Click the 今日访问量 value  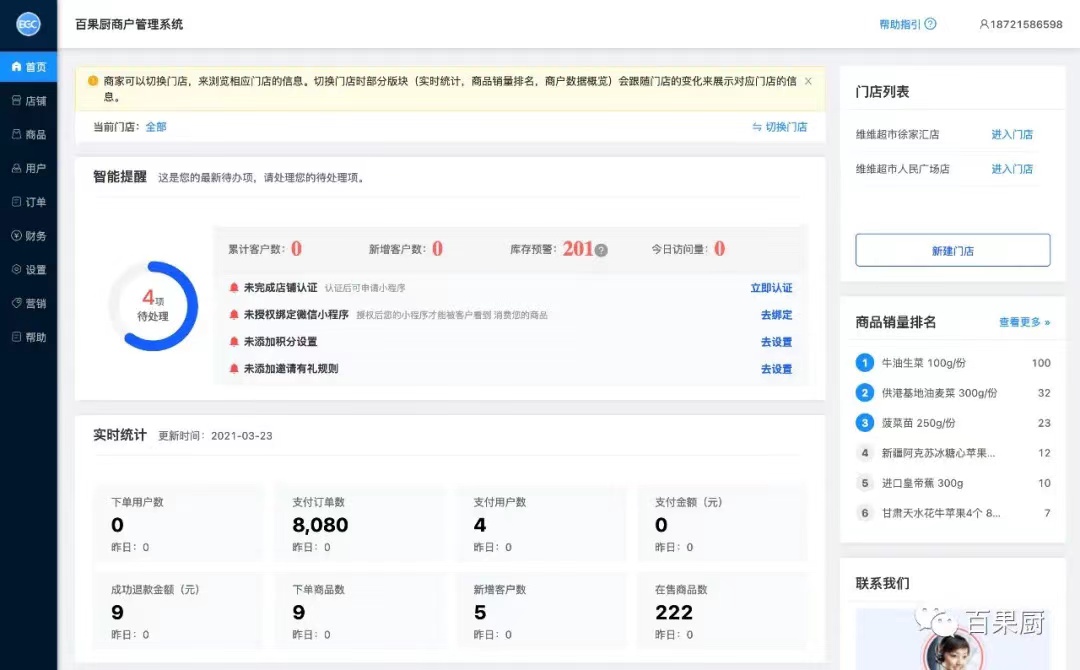pos(719,249)
